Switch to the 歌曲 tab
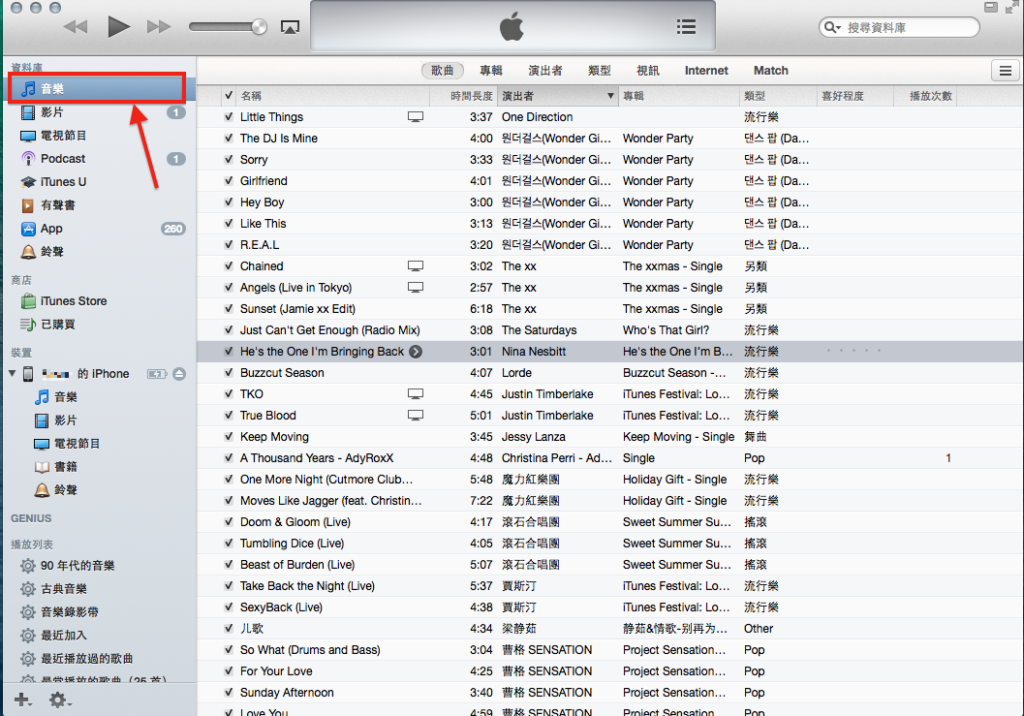Viewport: 1024px width, 716px height. click(x=442, y=71)
